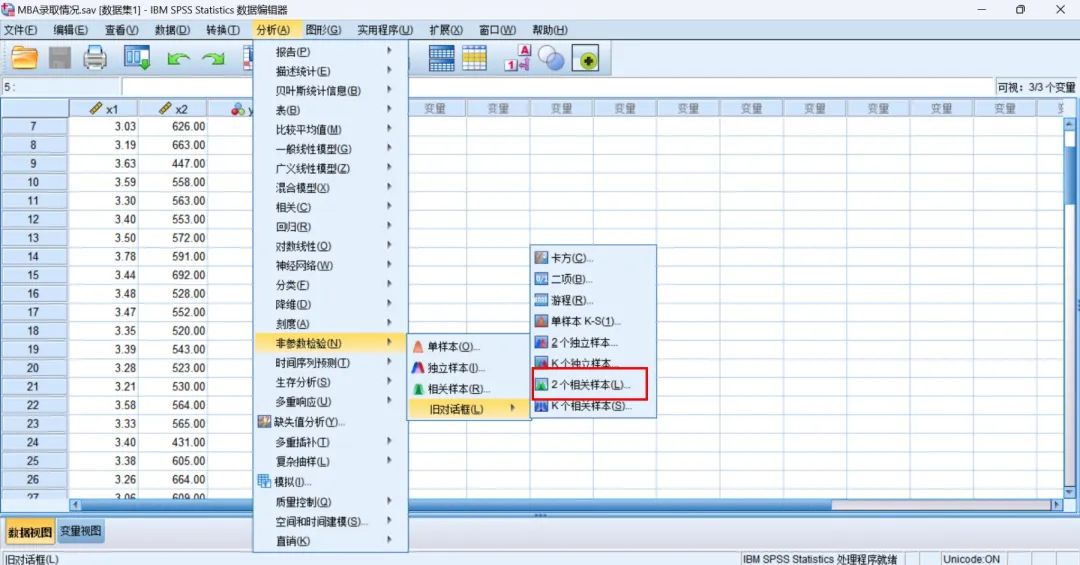Expand 生存分析(S) submenu

[x=331, y=382]
